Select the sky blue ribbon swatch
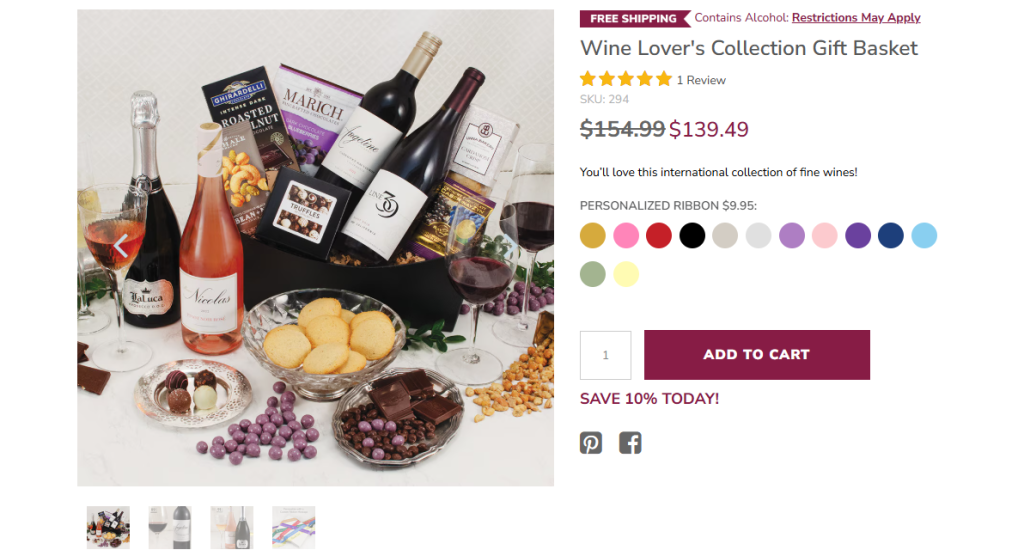The height and width of the screenshot is (556, 1024). tap(924, 235)
